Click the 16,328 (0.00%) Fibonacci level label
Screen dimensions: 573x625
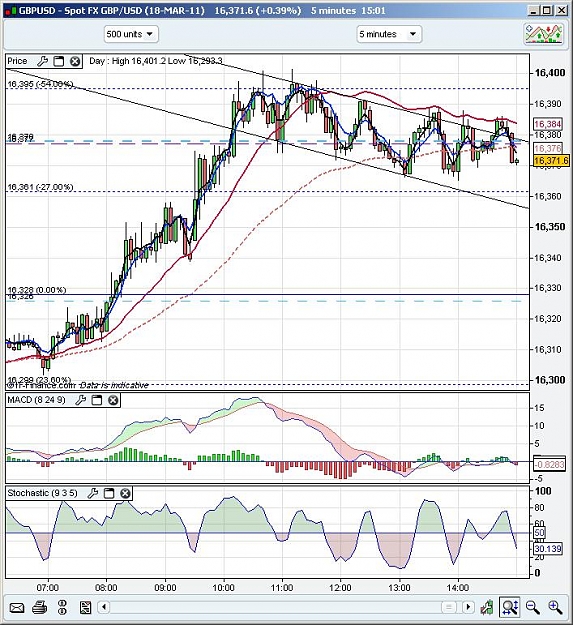point(37,290)
